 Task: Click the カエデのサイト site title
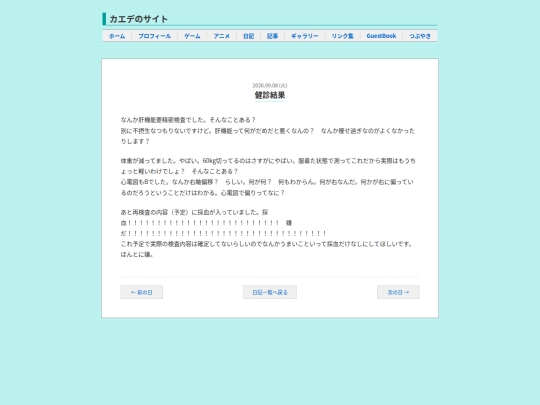[x=138, y=19]
